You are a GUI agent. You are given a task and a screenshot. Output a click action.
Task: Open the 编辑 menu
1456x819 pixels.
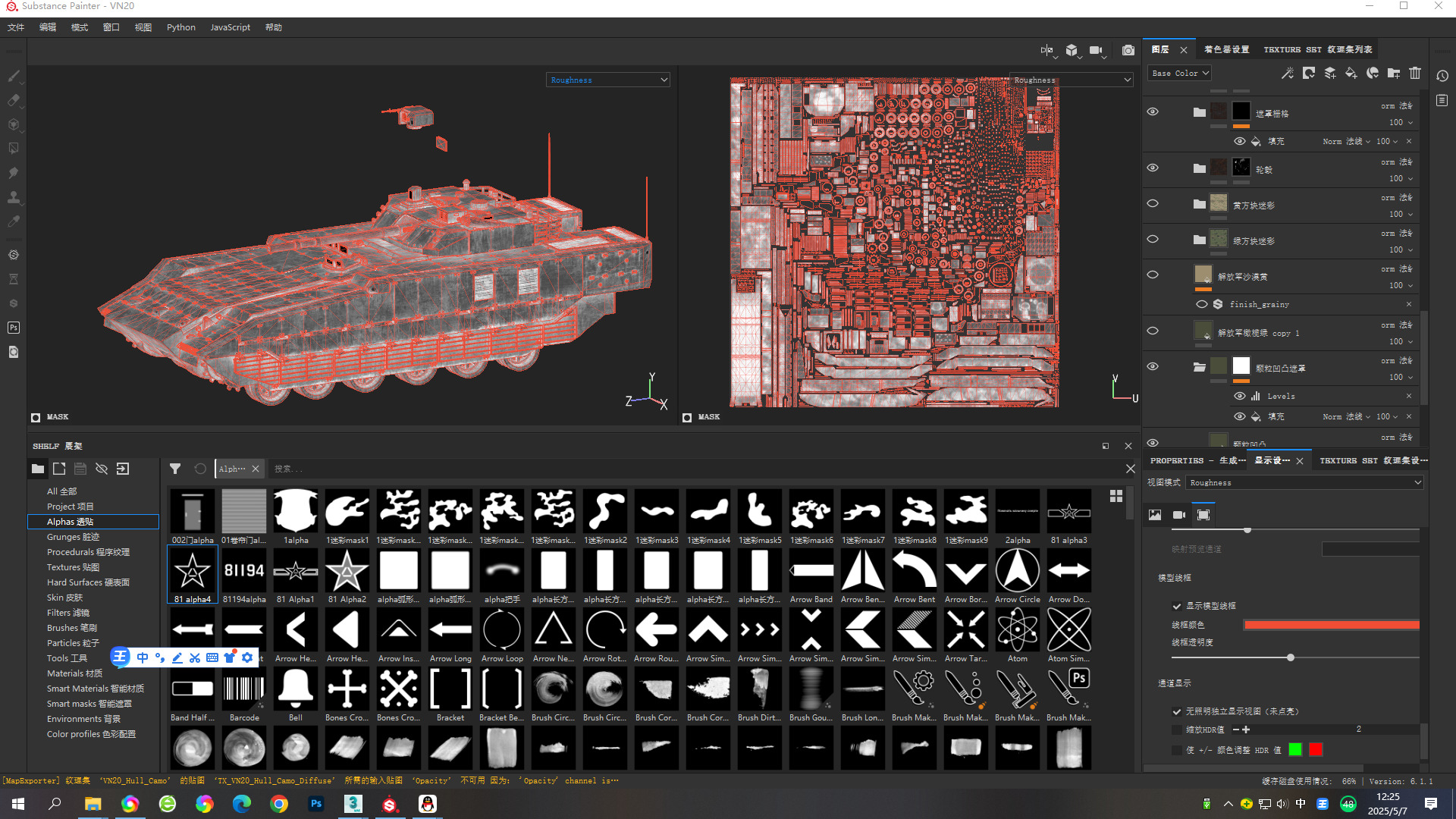(48, 27)
